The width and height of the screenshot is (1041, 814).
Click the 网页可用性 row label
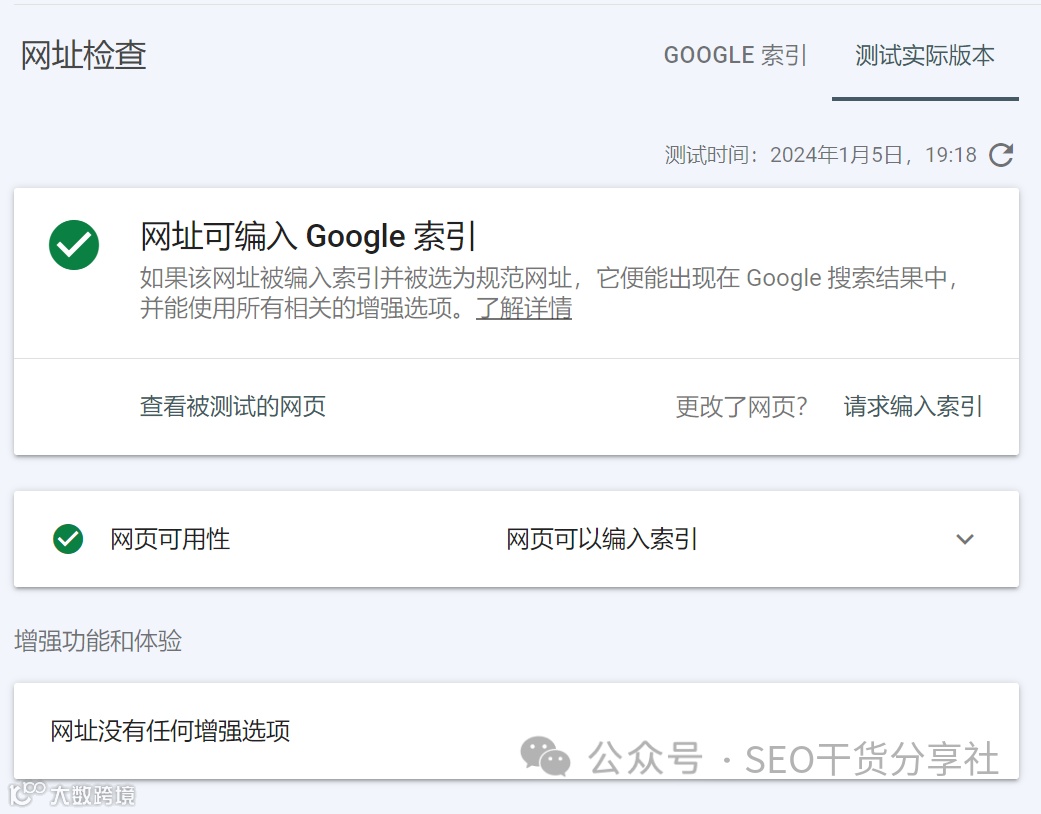point(170,539)
